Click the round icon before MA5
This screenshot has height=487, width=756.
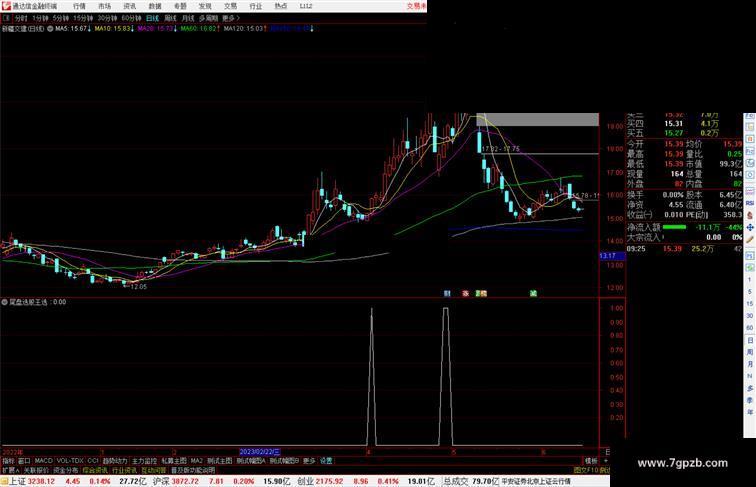50,29
